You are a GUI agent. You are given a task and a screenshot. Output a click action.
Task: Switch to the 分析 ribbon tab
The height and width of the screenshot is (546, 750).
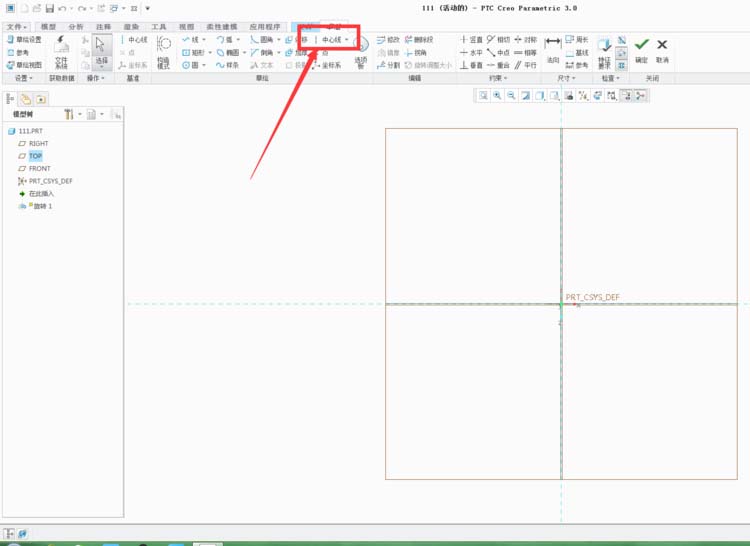coord(76,27)
